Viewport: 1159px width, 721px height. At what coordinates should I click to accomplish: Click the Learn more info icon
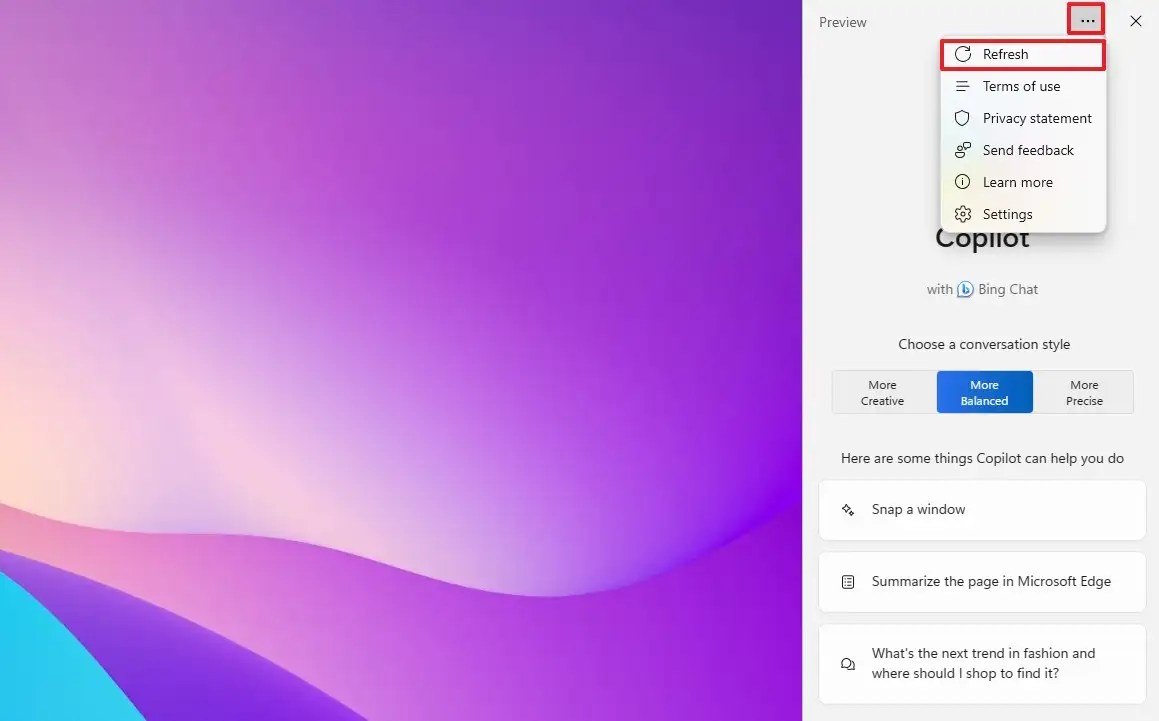pyautogui.click(x=962, y=182)
